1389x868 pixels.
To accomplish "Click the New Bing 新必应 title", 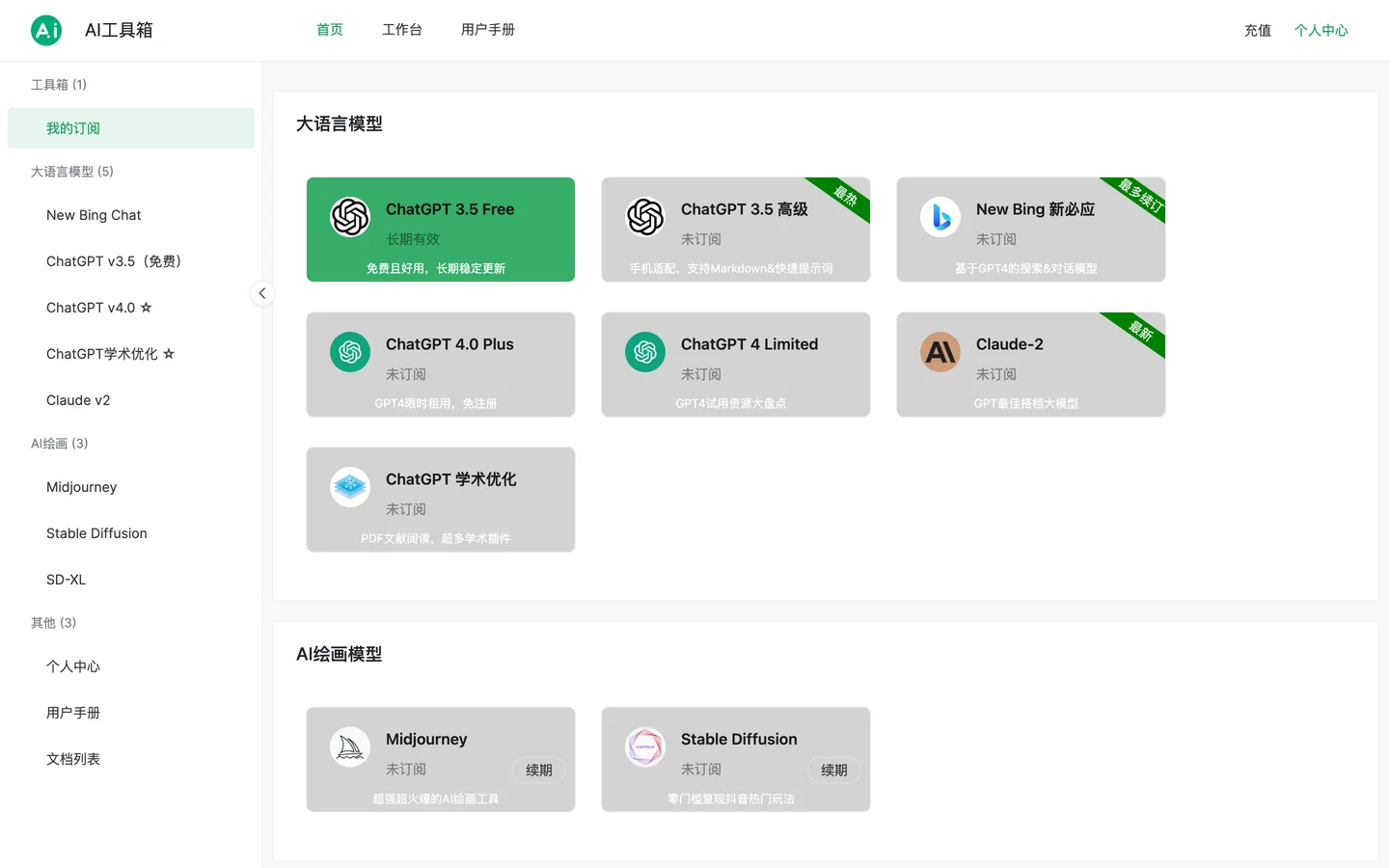I will point(1035,209).
